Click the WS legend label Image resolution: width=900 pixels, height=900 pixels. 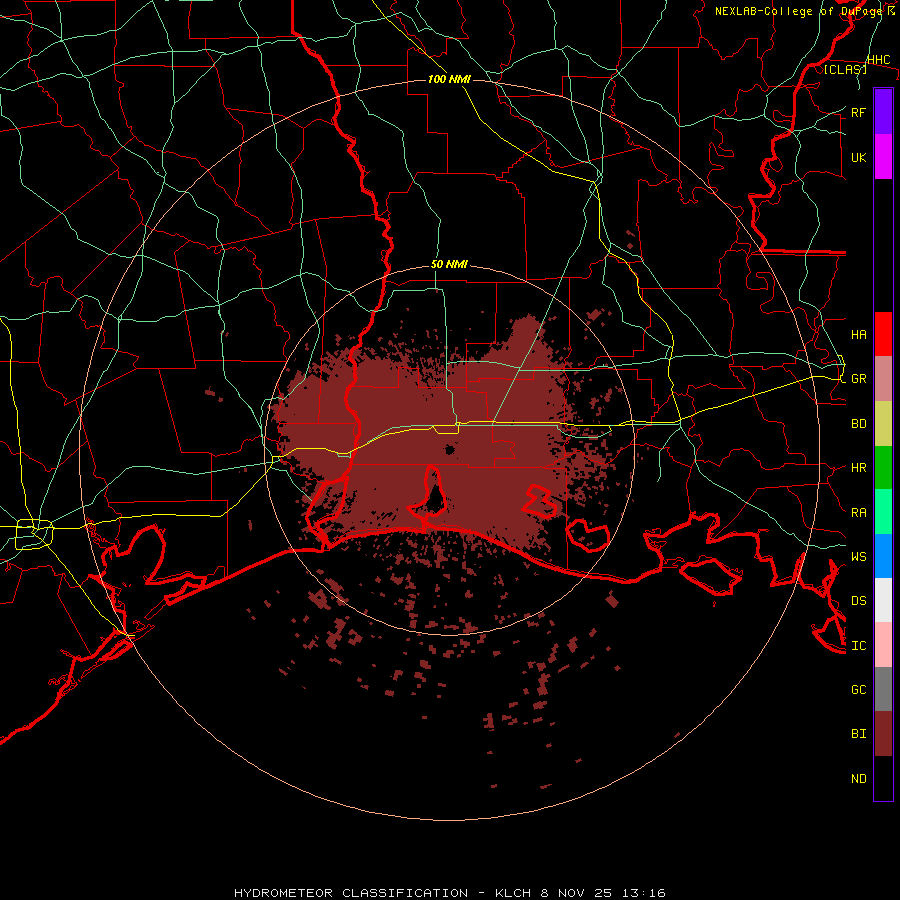[859, 556]
